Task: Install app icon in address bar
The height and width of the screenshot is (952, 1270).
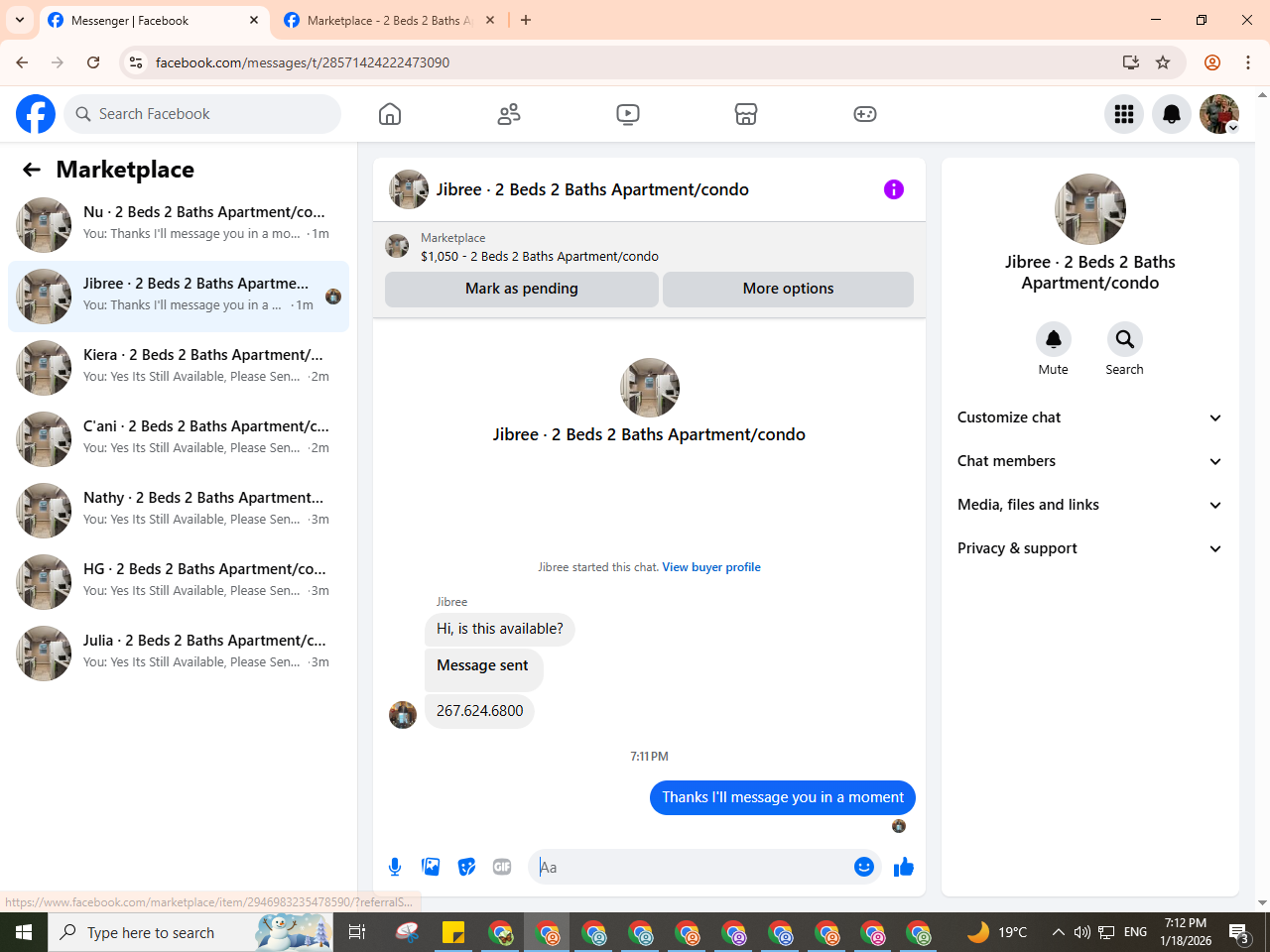Action: (1131, 62)
